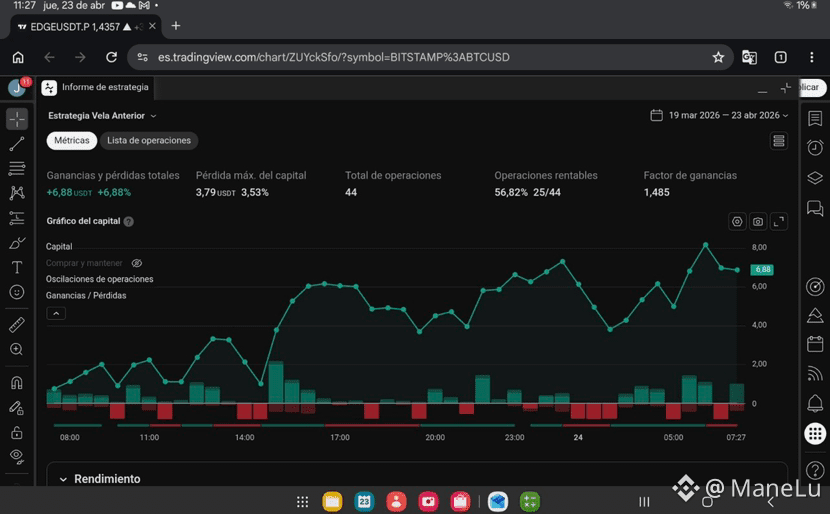Take snapshot of capital chart
Viewport: 830px width, 514px height.
tap(758, 222)
